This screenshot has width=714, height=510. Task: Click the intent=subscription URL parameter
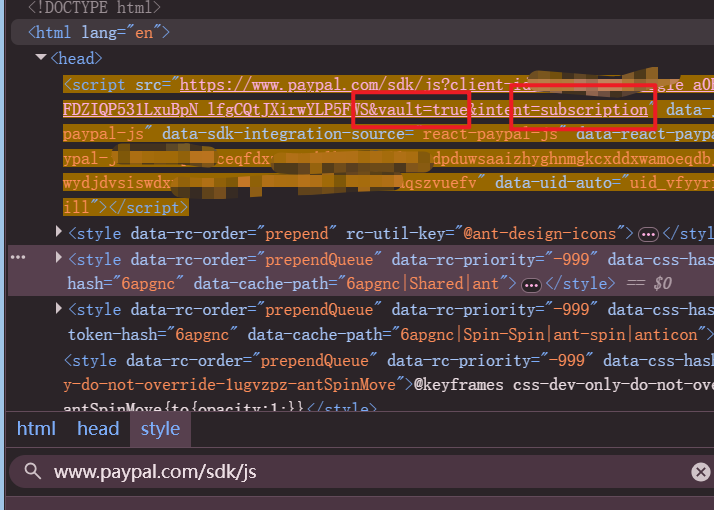click(x=563, y=110)
